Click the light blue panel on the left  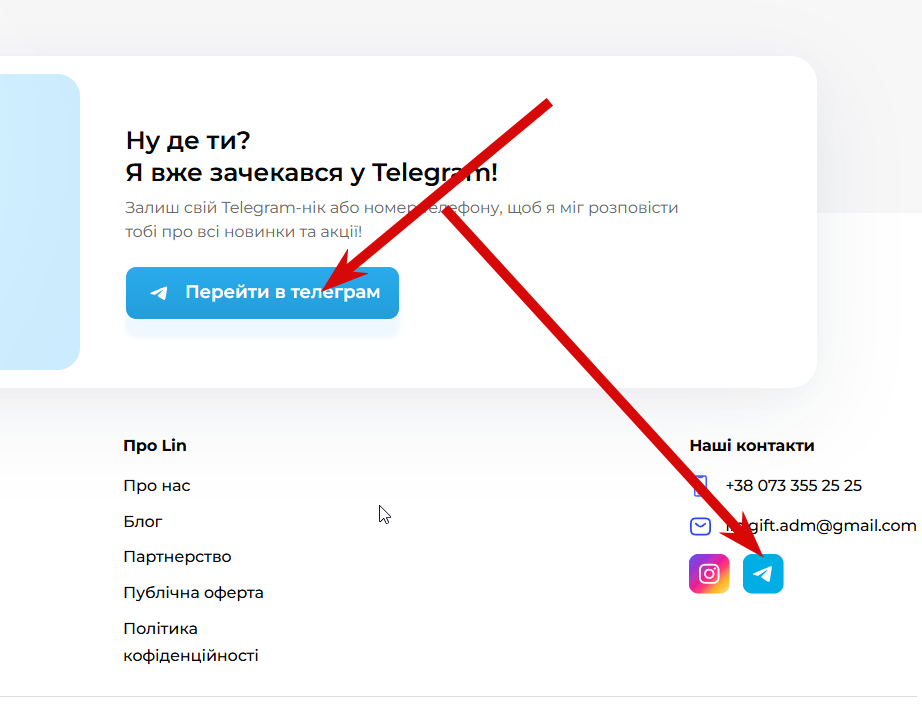tap(39, 222)
